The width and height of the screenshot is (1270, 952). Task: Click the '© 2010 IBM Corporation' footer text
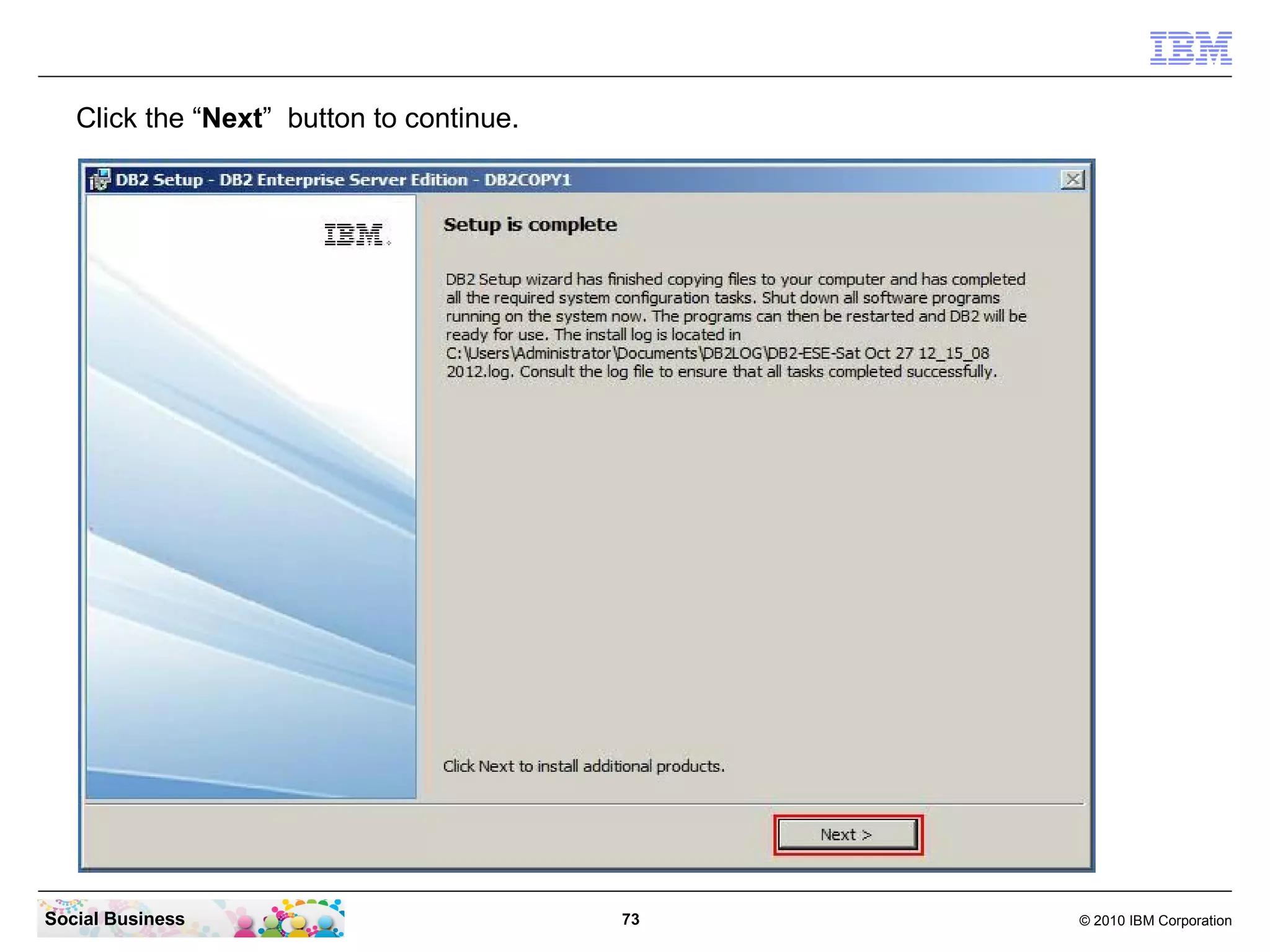(1155, 920)
